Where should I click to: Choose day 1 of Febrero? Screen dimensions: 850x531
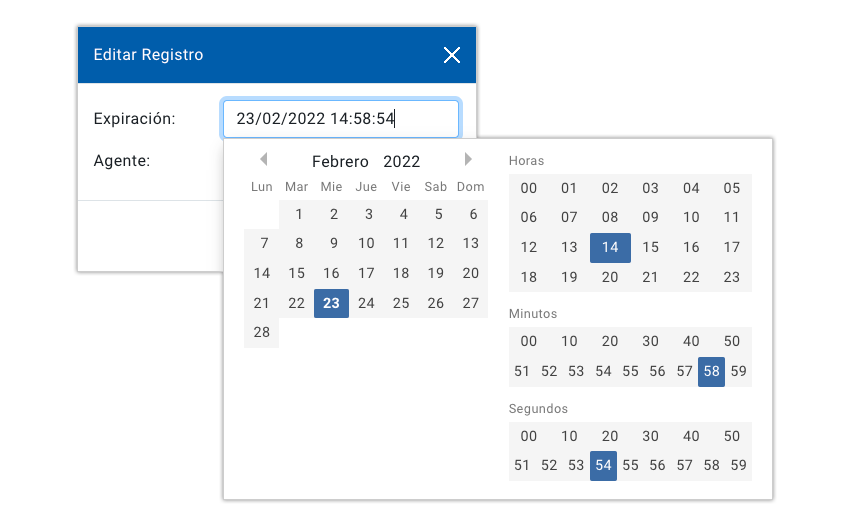click(299, 214)
